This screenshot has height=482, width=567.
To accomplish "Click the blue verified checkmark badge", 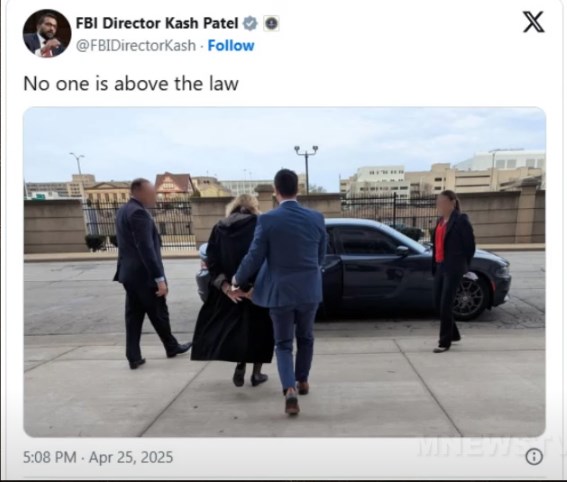I will click(250, 24).
